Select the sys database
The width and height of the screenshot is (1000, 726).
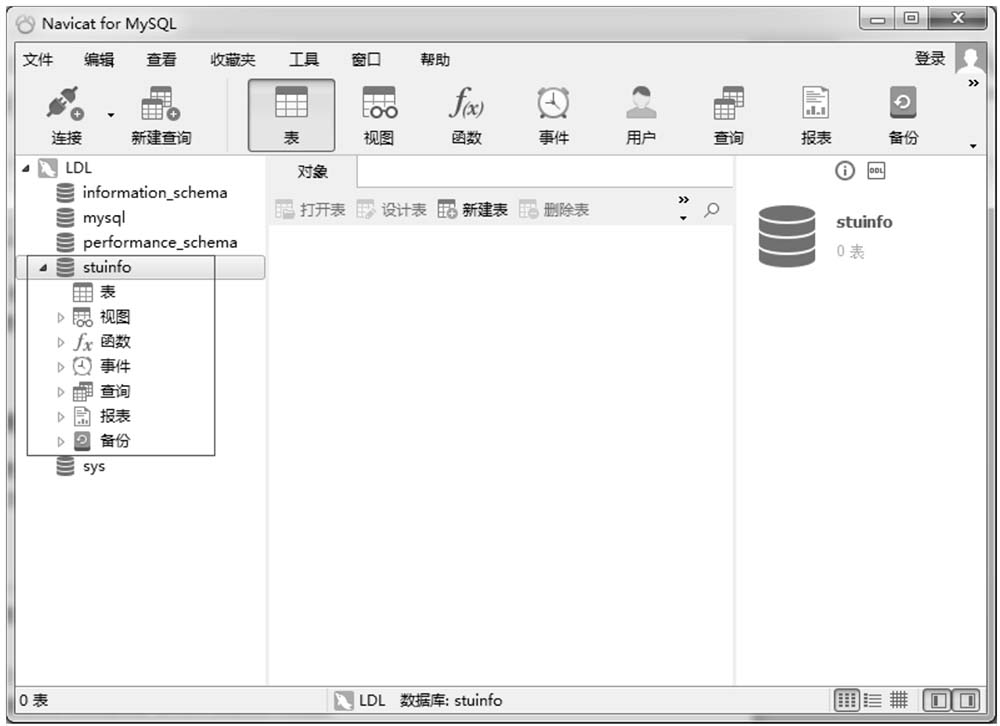(x=93, y=466)
